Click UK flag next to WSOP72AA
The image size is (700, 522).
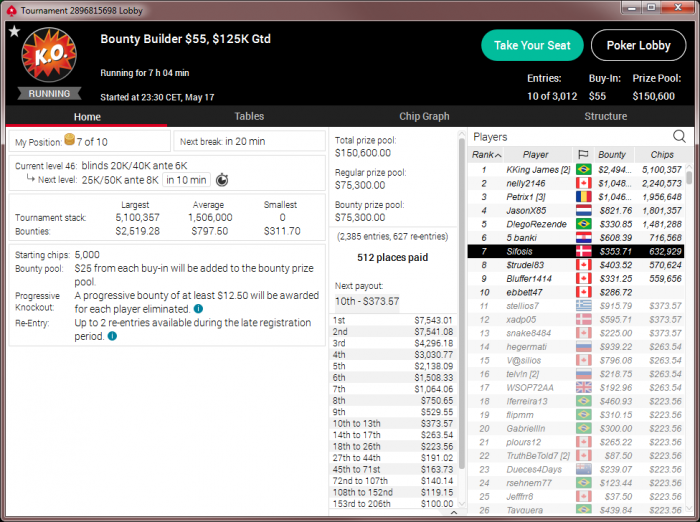coord(583,388)
